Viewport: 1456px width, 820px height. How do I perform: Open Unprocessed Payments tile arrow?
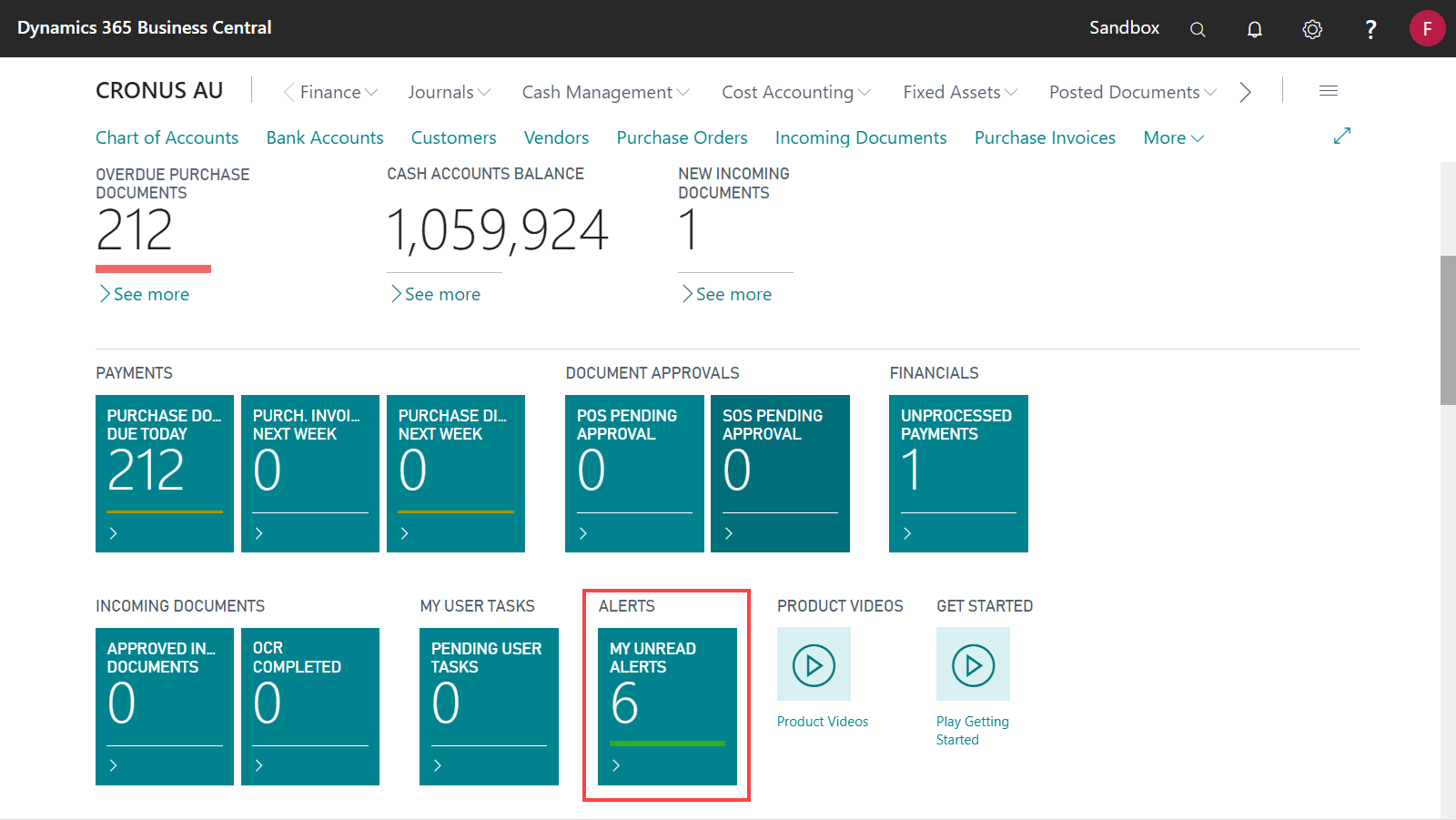907,533
